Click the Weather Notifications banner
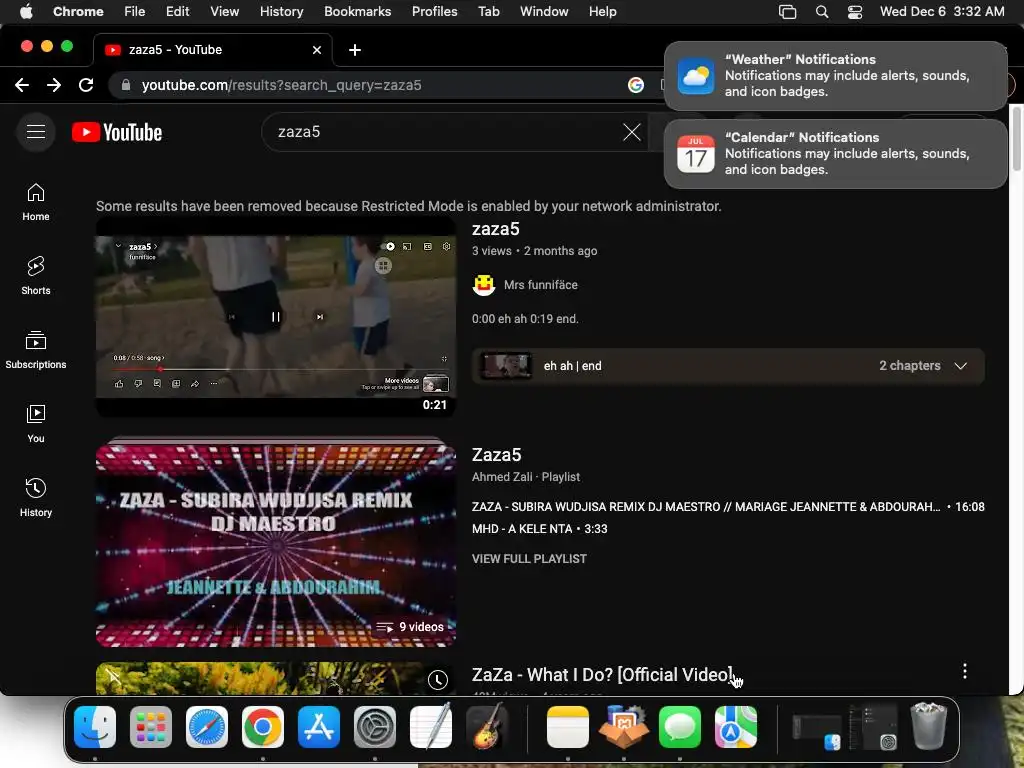The width and height of the screenshot is (1024, 768). click(x=835, y=76)
